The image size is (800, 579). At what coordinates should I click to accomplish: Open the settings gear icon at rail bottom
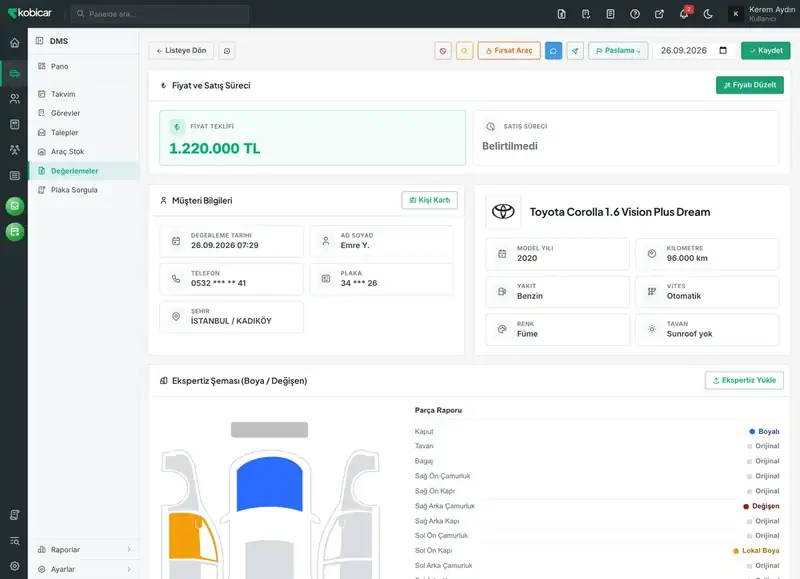click(x=15, y=566)
